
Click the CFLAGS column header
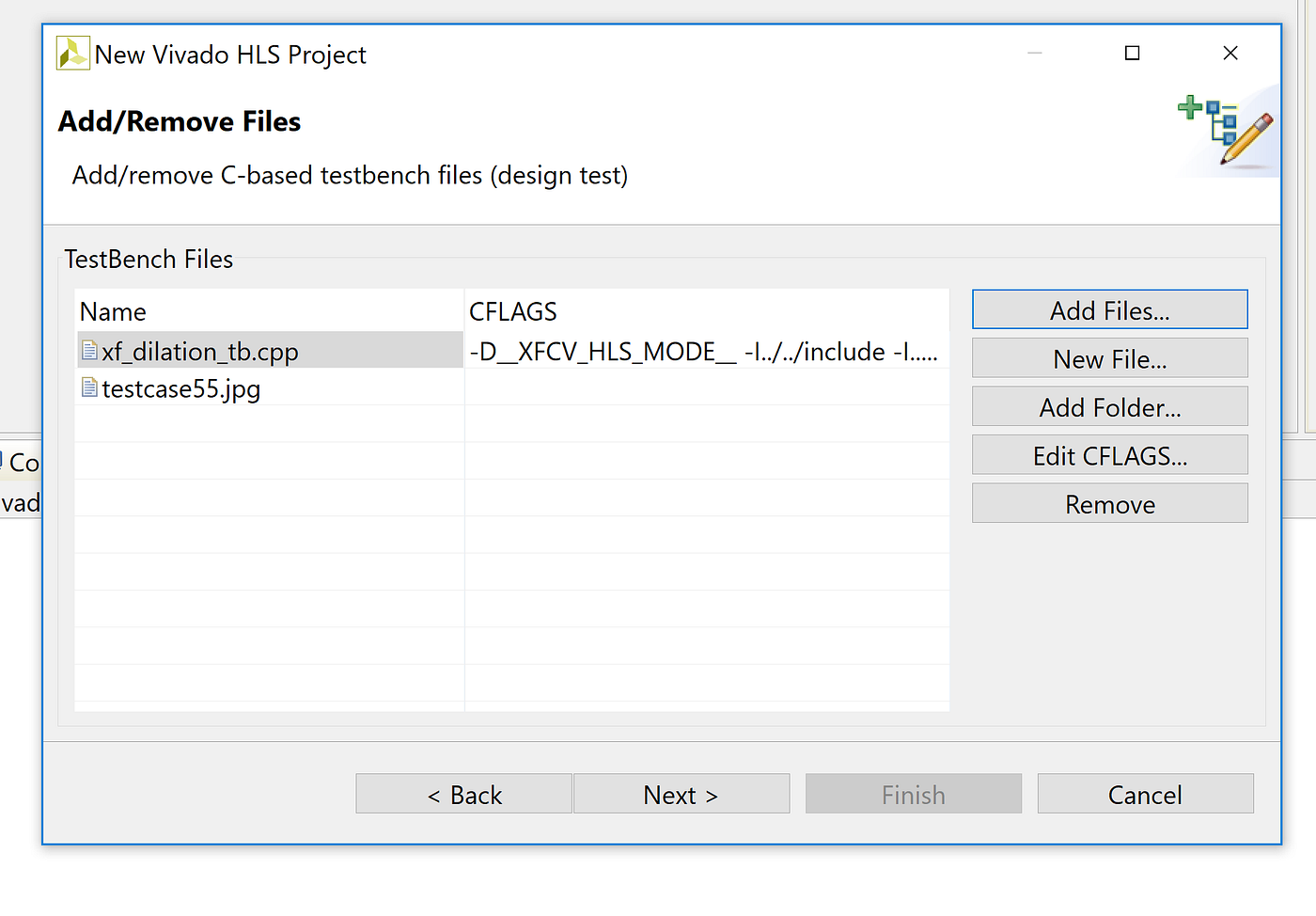point(513,311)
